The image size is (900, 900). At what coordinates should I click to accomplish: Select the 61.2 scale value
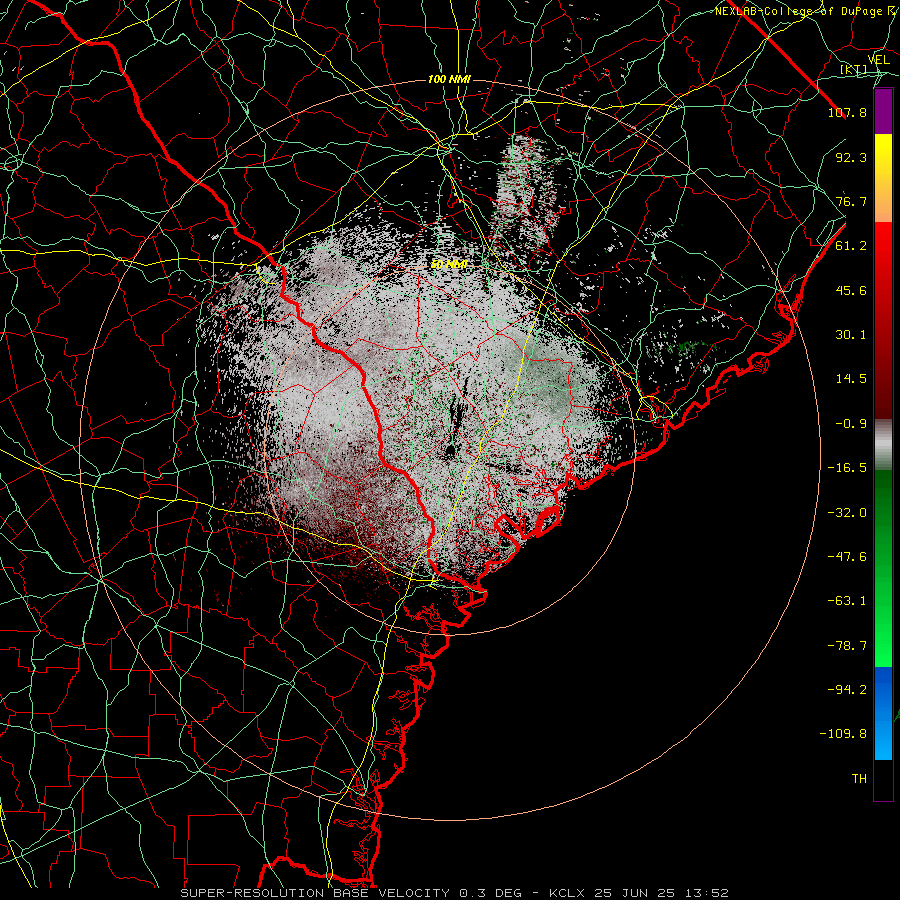click(851, 246)
